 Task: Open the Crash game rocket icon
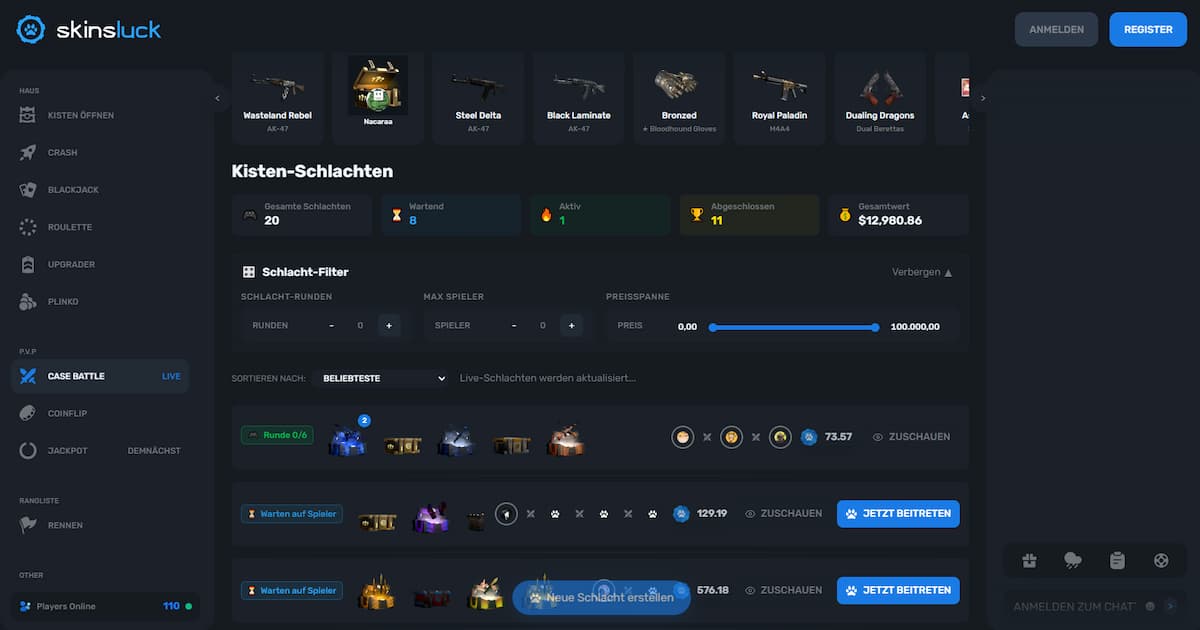click(28, 152)
